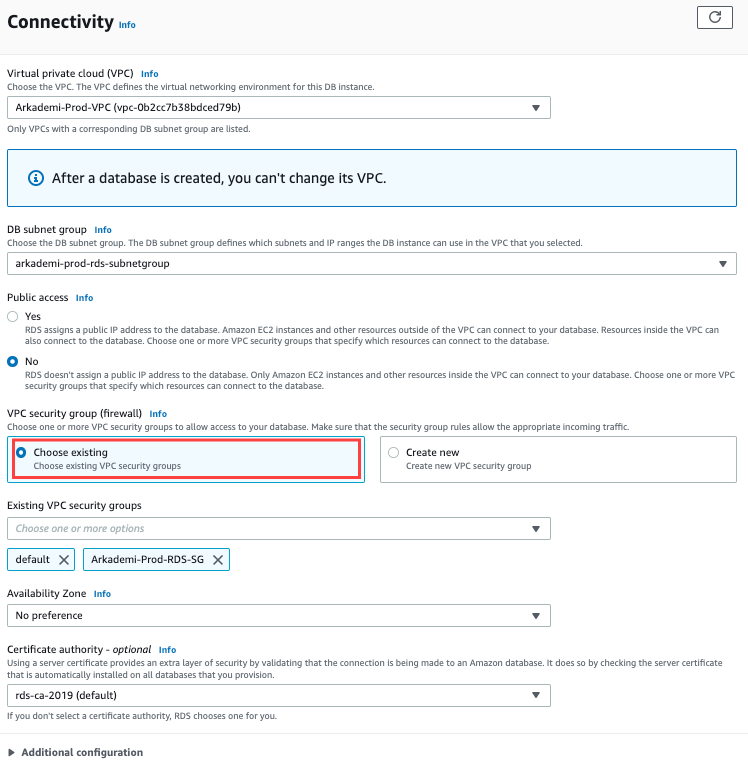Select Yes for Public access
Viewport: 748px width, 766px height.
(13, 316)
